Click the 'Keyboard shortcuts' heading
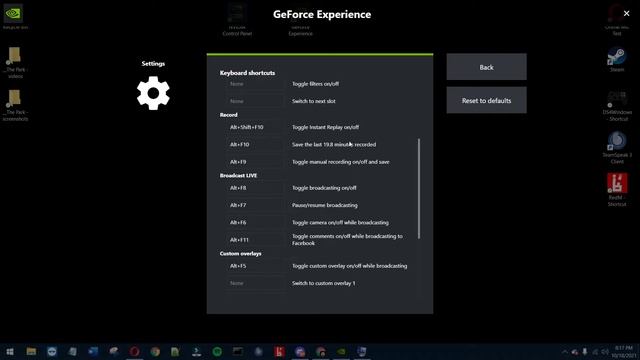 247,73
